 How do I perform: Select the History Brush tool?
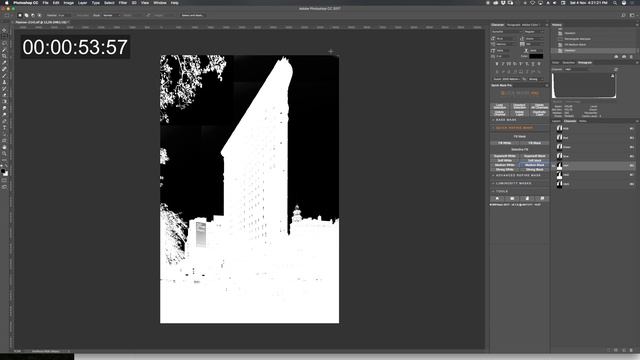(x=4, y=89)
